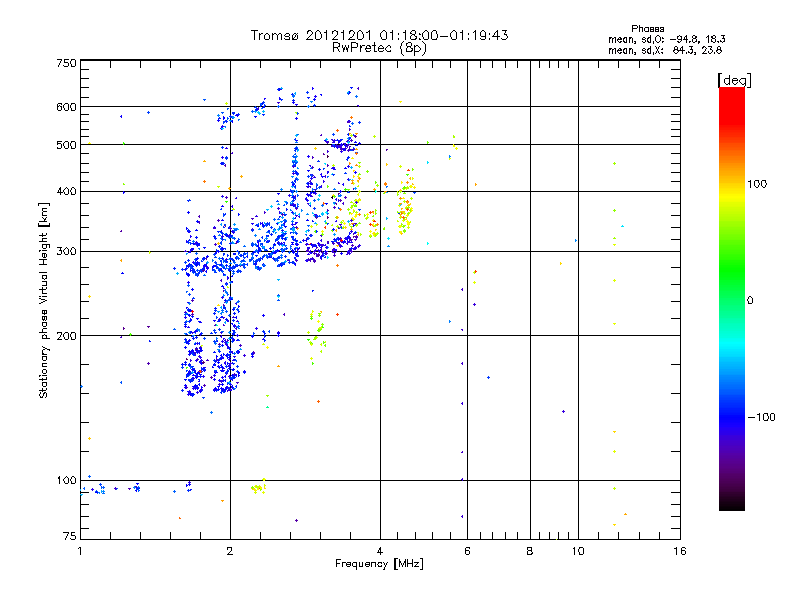Click the colorbar tick label '0'
Screen dimensions: 800x600
[x=750, y=301]
